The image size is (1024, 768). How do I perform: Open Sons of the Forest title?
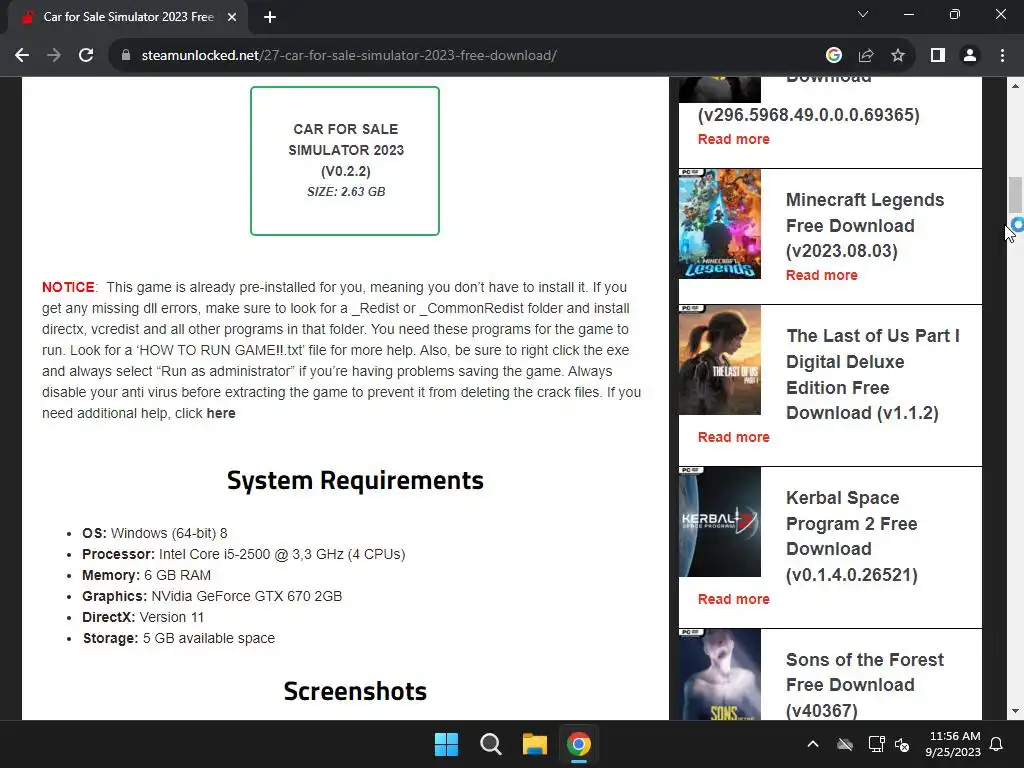[x=865, y=684]
